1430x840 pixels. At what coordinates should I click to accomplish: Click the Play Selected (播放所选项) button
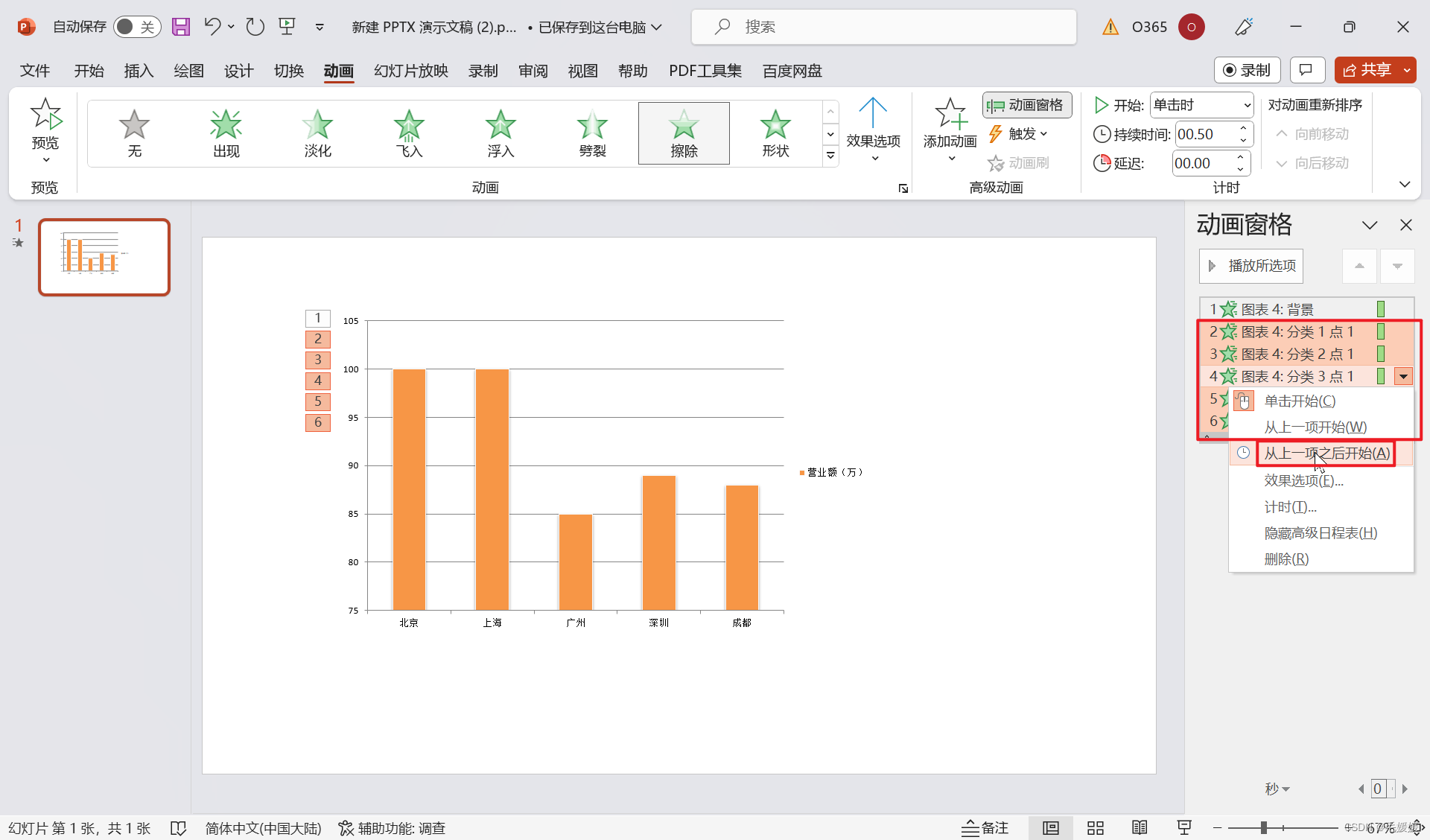click(x=1251, y=266)
